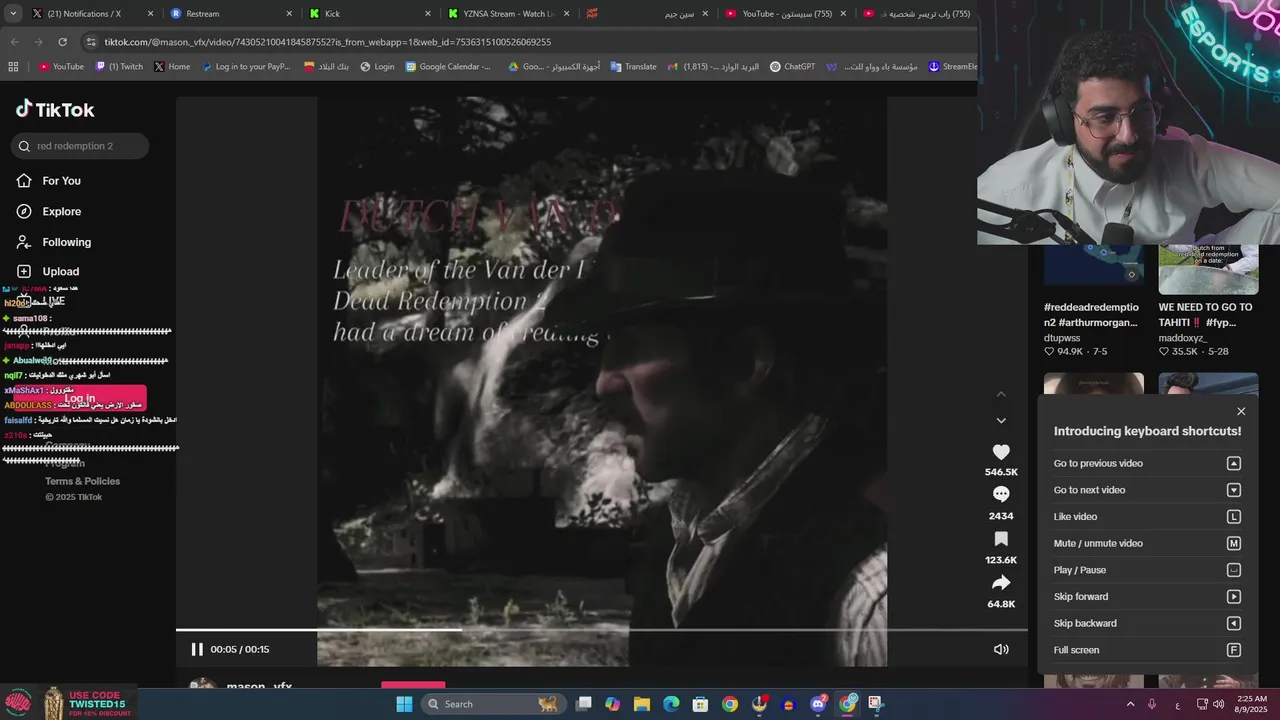Open the ChatGPT bookmark
1280x720 pixels.
tap(792, 67)
